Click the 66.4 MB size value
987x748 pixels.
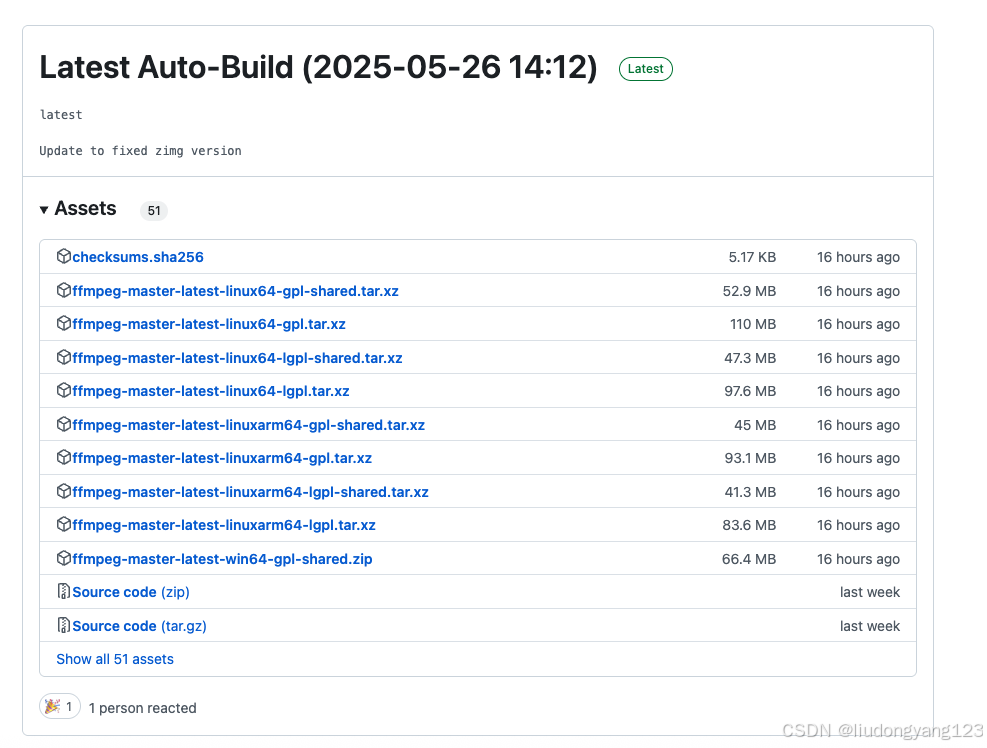pos(749,559)
